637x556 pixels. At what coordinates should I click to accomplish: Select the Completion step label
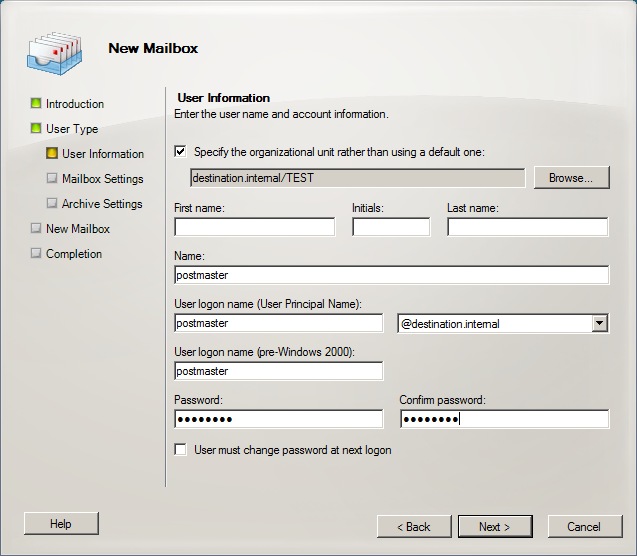pos(74,254)
